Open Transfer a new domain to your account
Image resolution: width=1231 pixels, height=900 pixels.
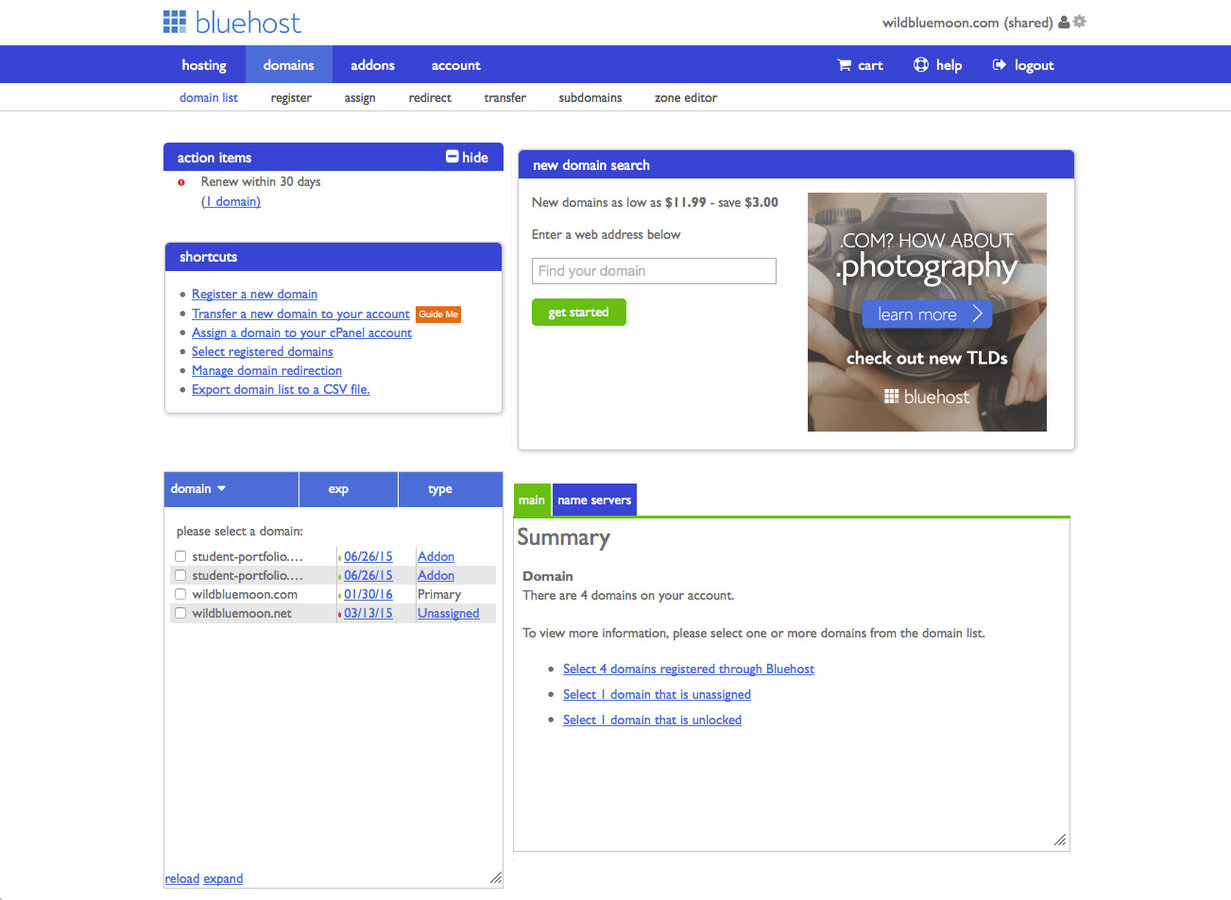tap(301, 314)
